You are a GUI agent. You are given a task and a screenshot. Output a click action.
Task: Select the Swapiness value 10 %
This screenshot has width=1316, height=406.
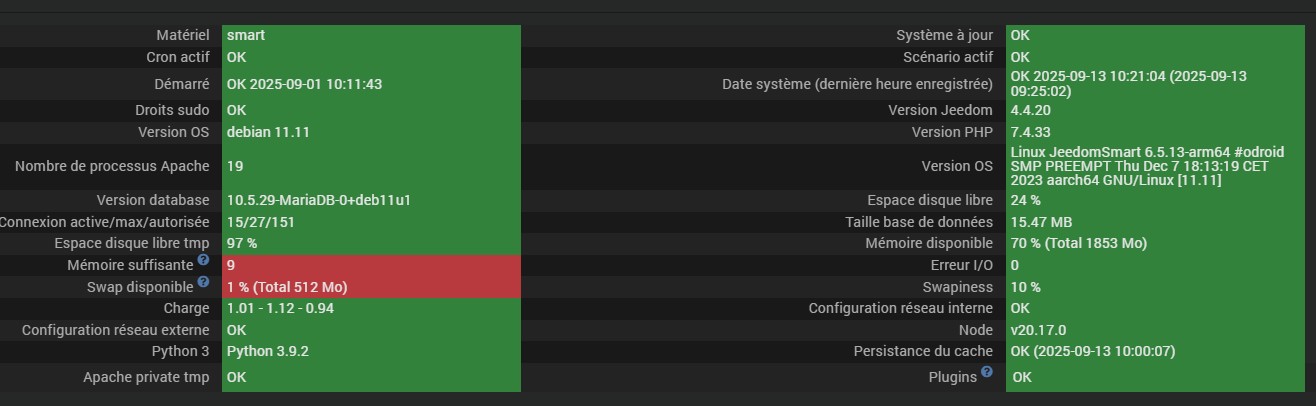[x=1027, y=287]
